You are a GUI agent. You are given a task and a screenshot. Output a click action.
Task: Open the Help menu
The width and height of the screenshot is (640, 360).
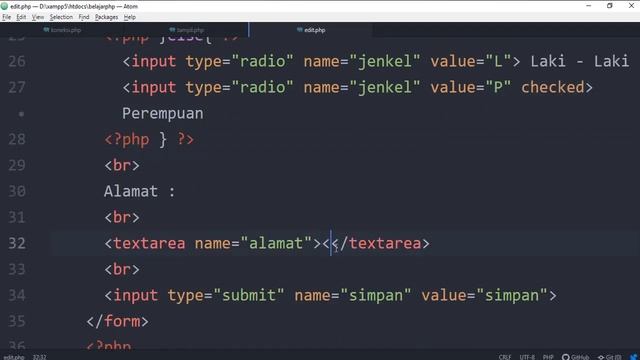[x=129, y=17]
